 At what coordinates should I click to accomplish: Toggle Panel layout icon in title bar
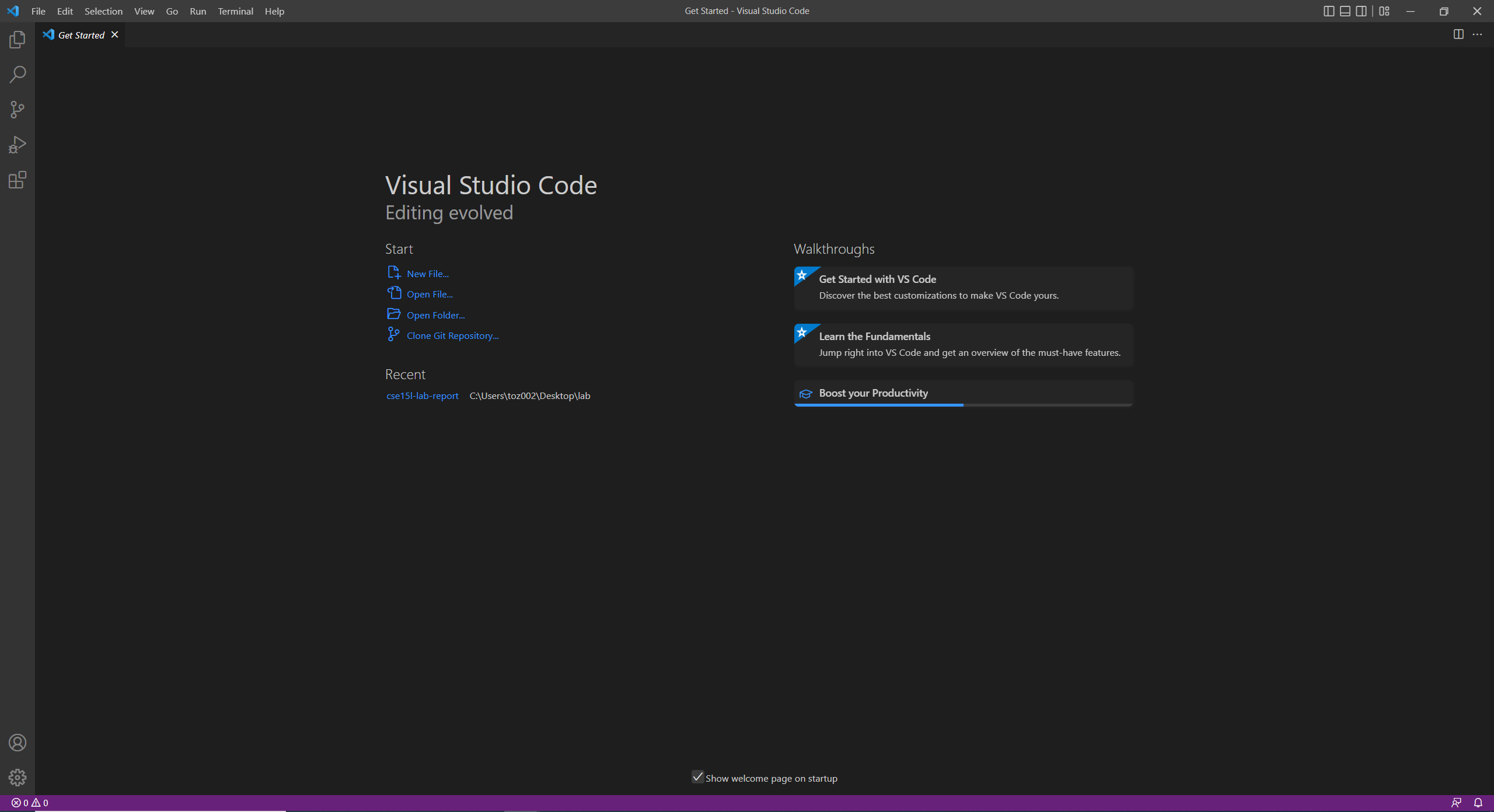[1345, 11]
